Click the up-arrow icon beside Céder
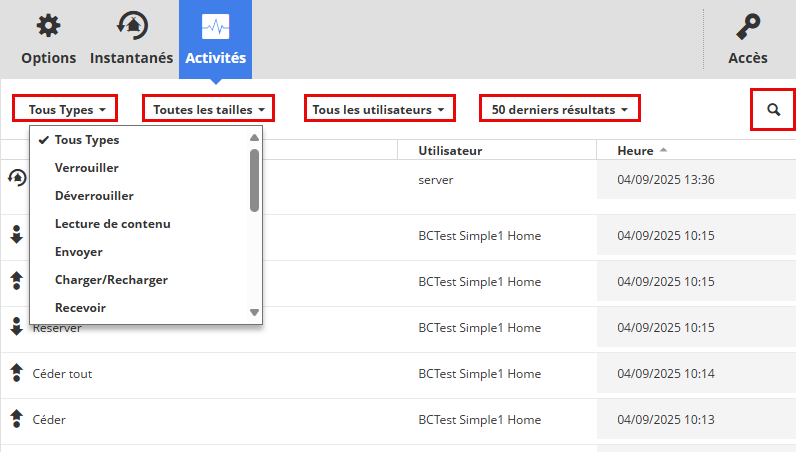The image size is (796, 452). pos(16,419)
